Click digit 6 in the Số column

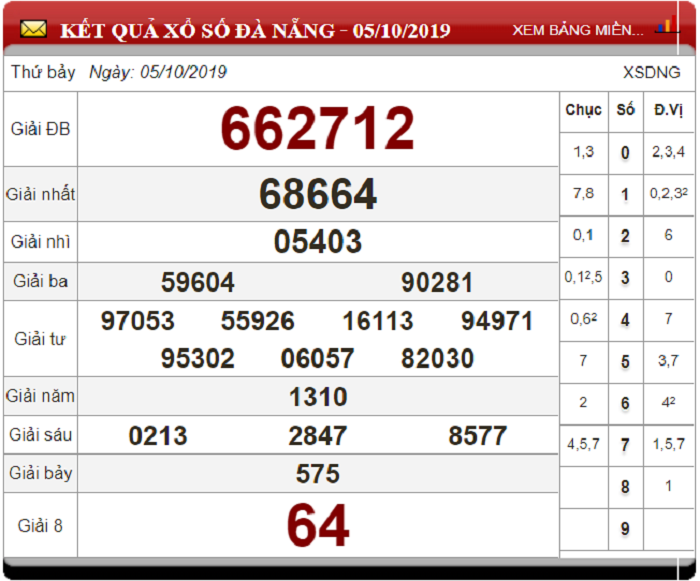tap(625, 403)
